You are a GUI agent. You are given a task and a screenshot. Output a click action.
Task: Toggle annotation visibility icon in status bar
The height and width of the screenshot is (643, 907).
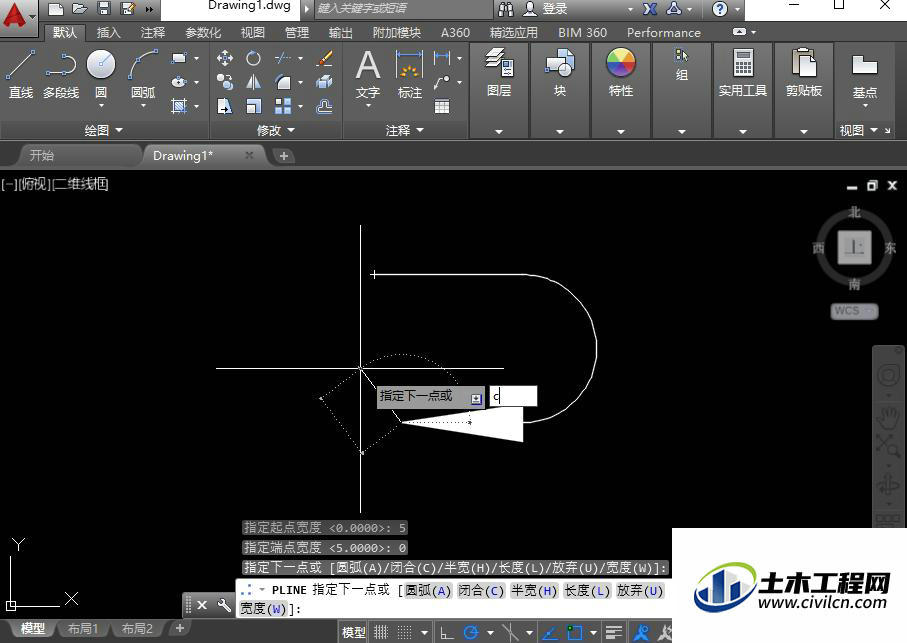[641, 632]
